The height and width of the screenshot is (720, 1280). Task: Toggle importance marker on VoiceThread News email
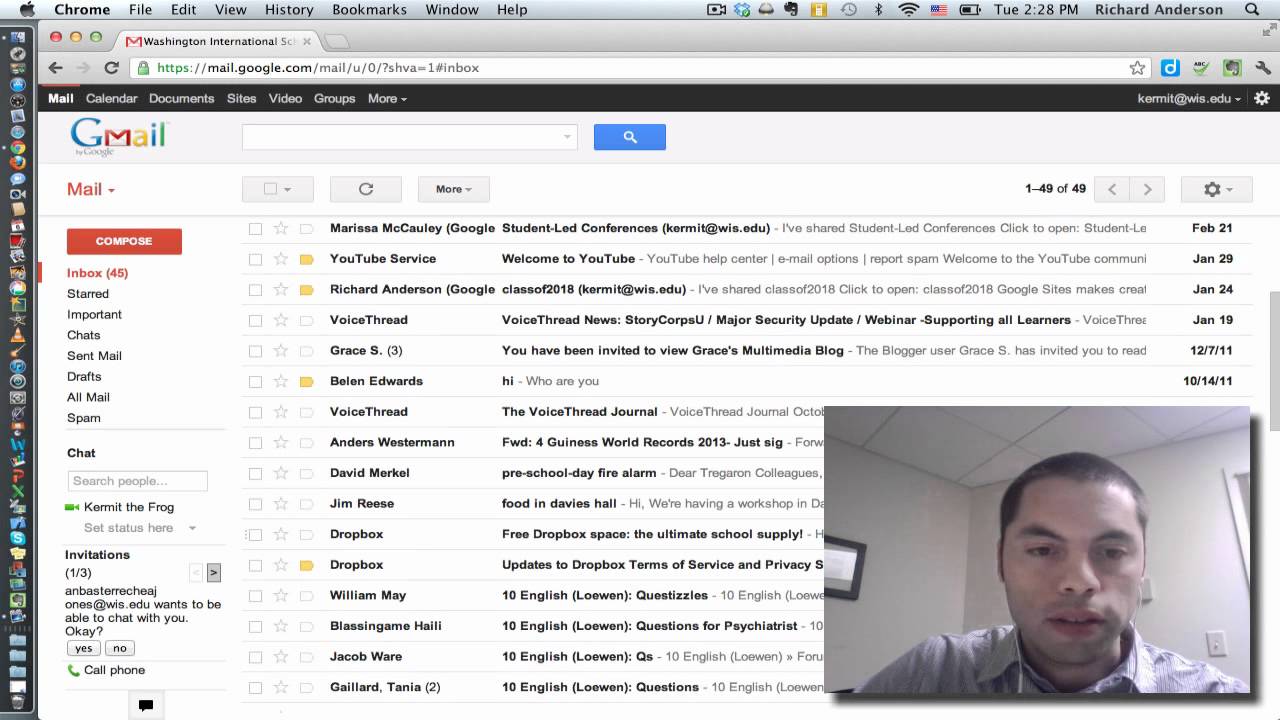pos(307,320)
